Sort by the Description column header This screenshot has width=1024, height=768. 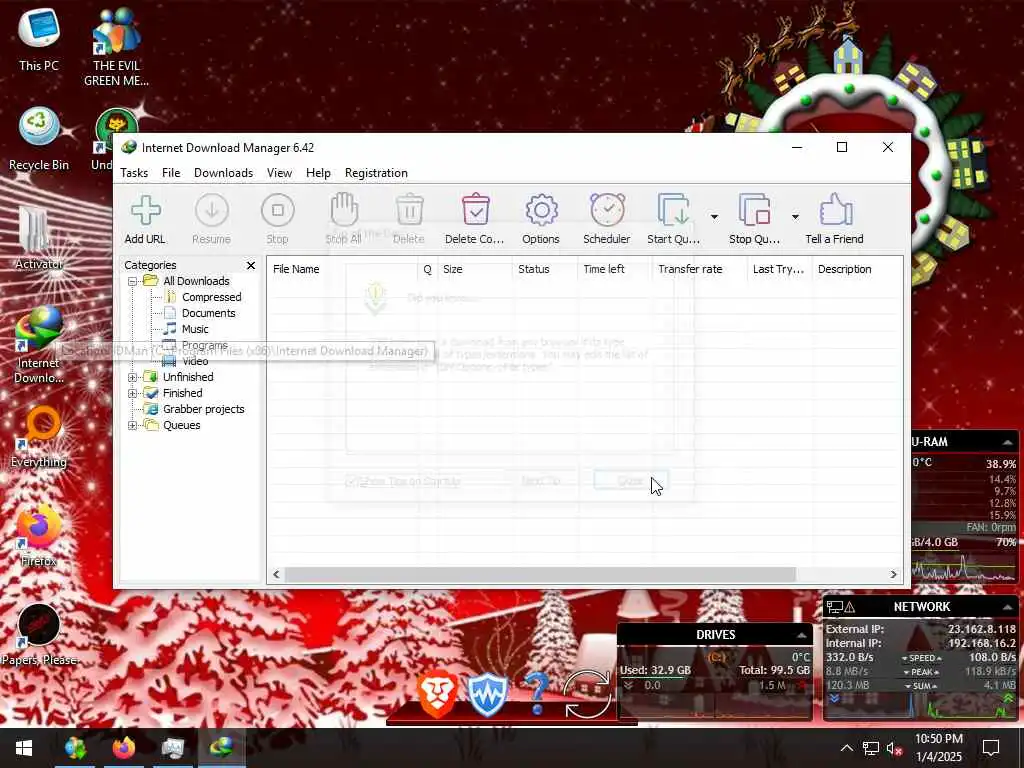pyautogui.click(x=857, y=269)
